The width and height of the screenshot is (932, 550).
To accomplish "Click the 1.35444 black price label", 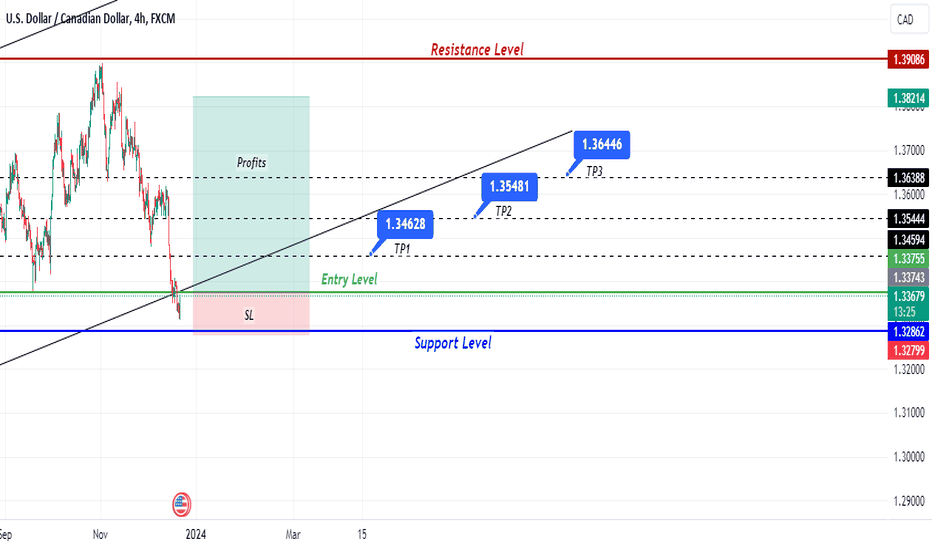I will [x=908, y=219].
